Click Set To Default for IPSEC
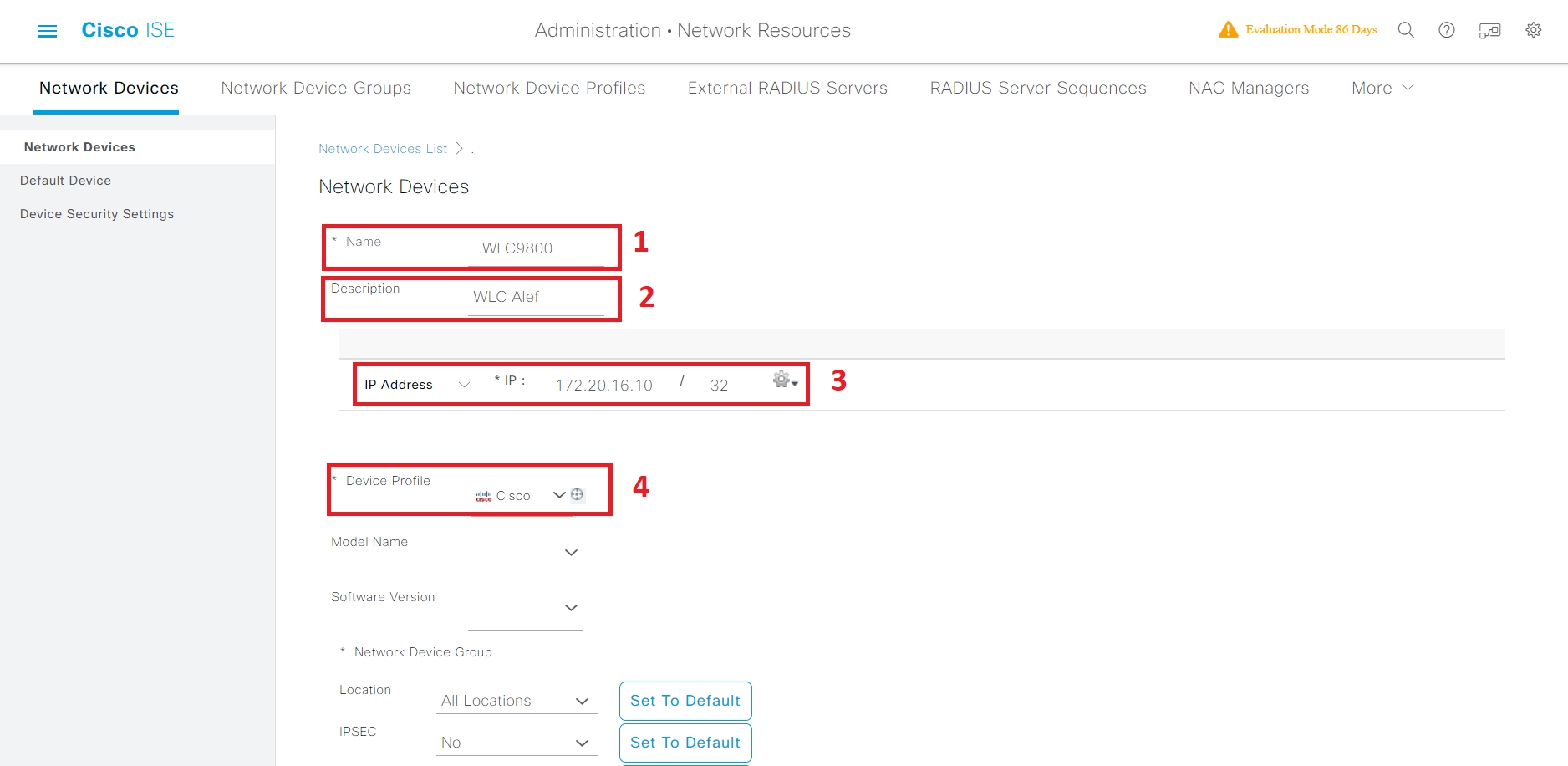This screenshot has width=1568, height=766. coord(685,743)
